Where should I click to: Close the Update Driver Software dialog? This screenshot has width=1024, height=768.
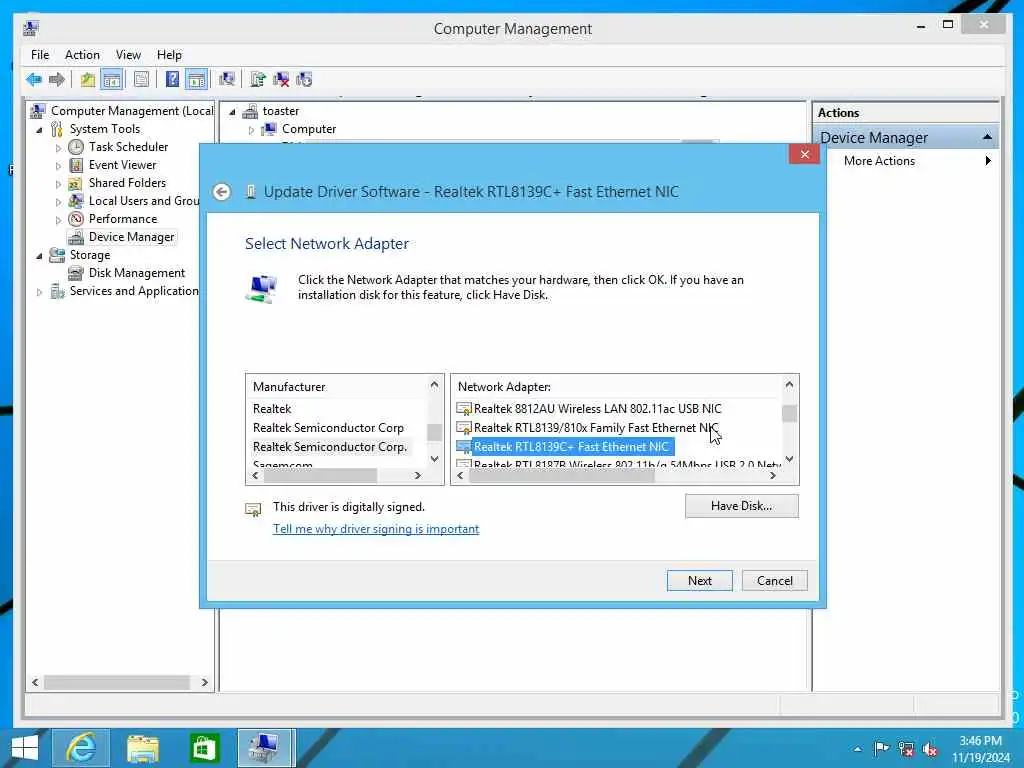(804, 154)
